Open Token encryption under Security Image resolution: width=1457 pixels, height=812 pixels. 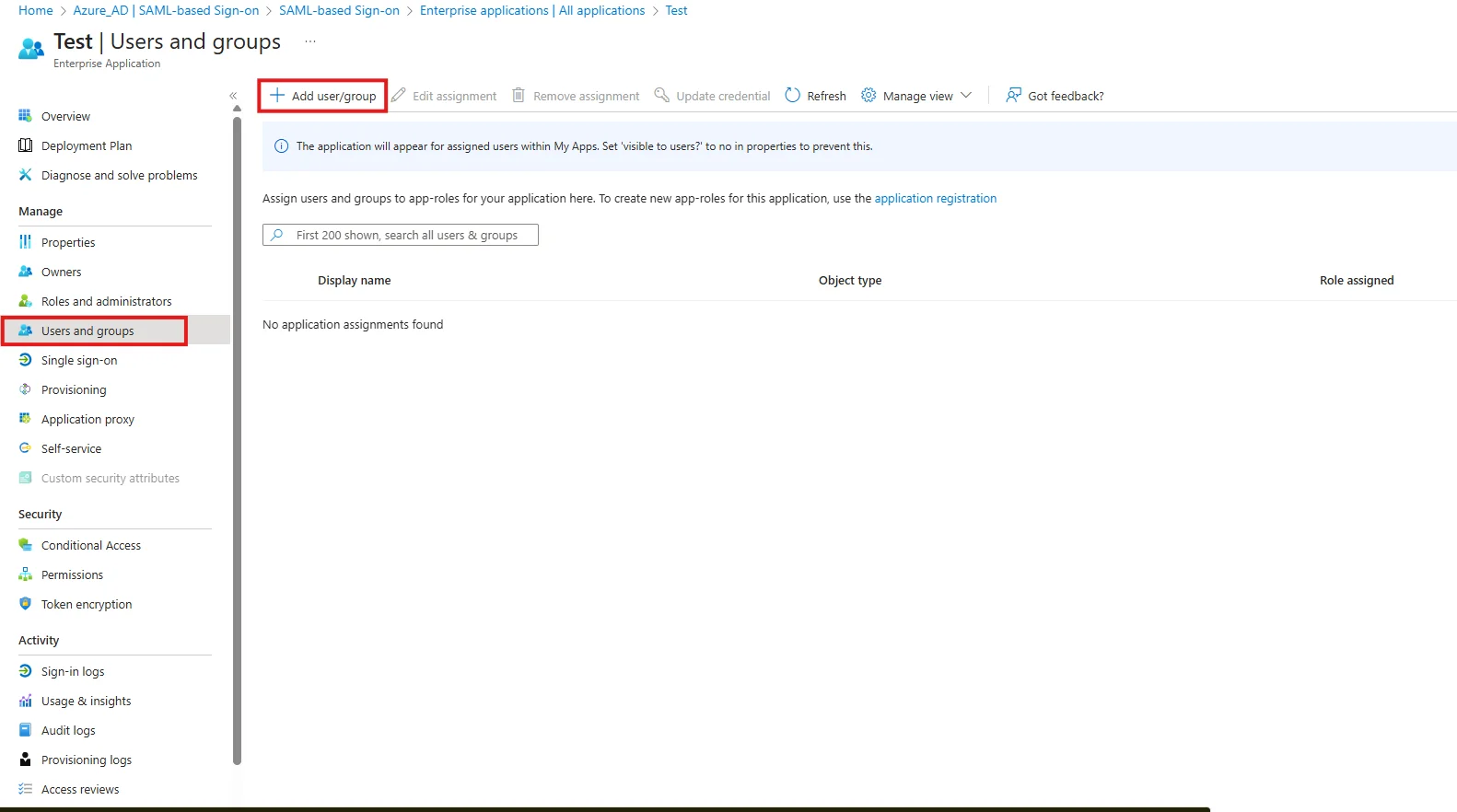(87, 604)
